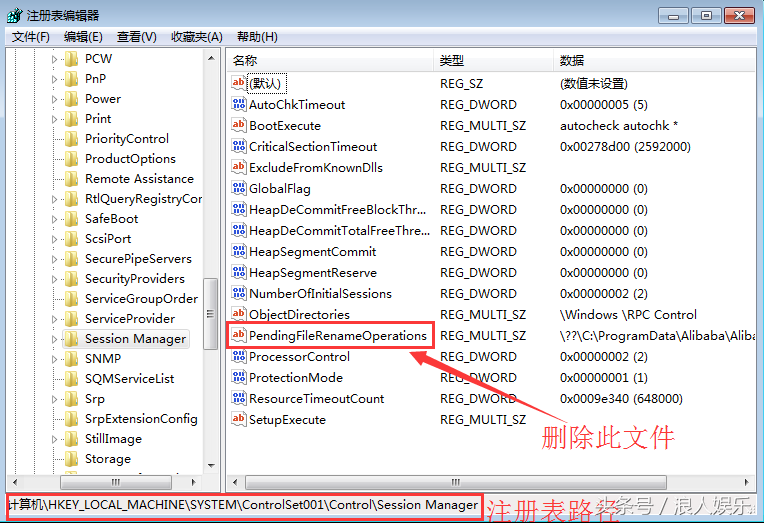Select the StillImage folder icon

coord(72,439)
